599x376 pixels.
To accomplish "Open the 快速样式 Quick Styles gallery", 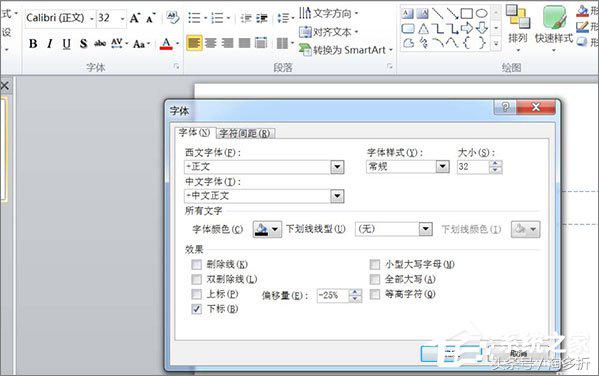I will pyautogui.click(x=554, y=28).
